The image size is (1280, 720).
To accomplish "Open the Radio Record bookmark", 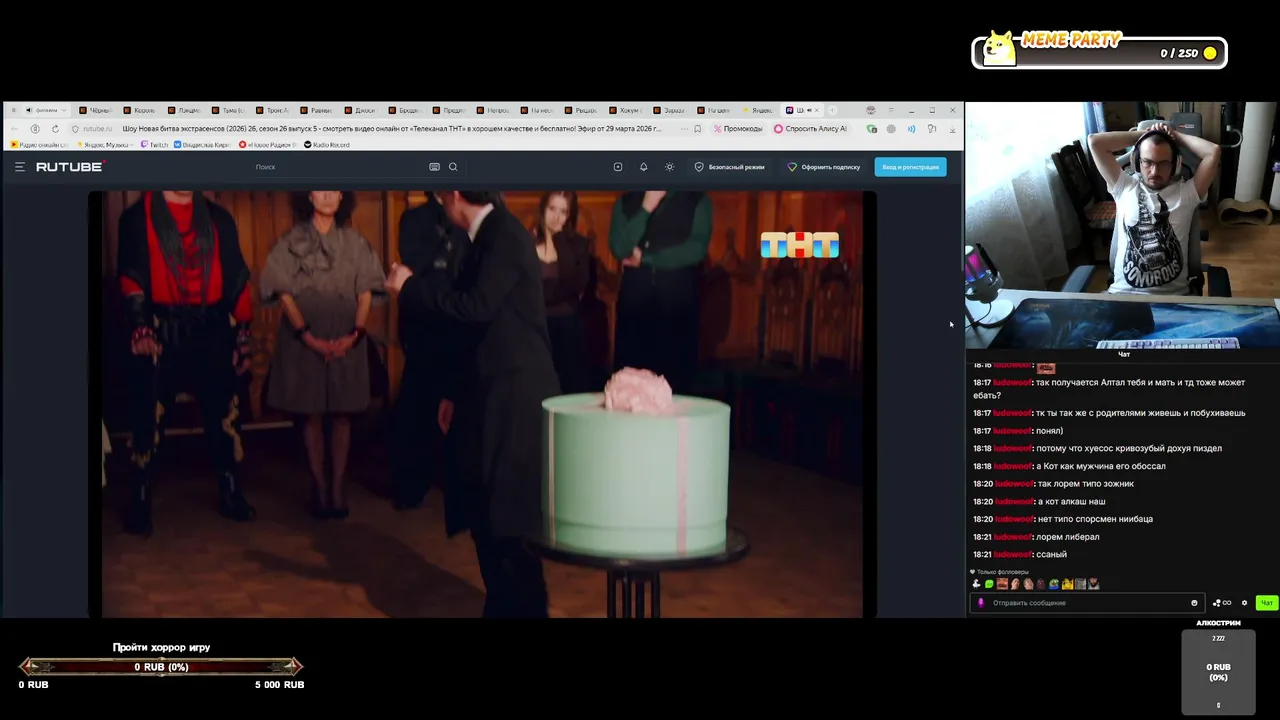I will click(x=327, y=145).
